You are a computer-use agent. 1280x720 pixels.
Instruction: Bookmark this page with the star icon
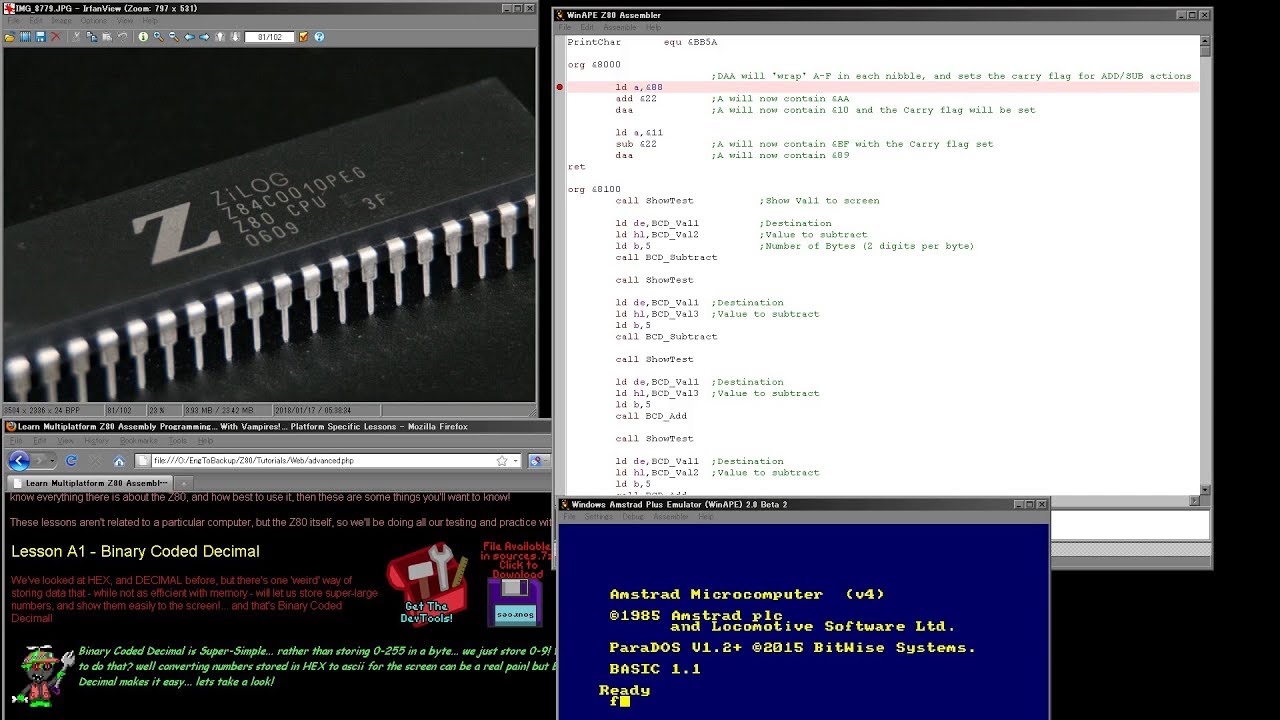click(502, 461)
